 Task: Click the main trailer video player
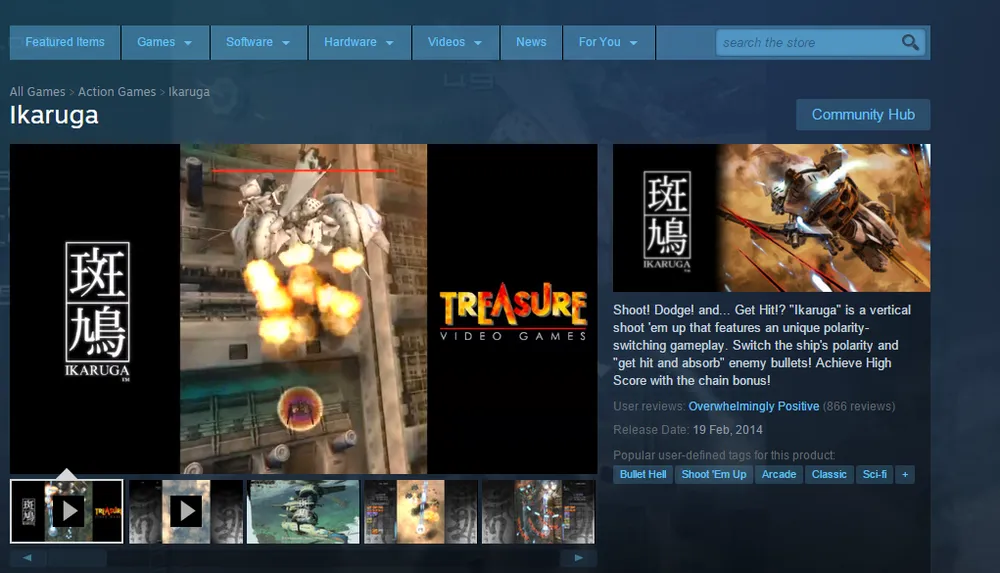[x=304, y=309]
